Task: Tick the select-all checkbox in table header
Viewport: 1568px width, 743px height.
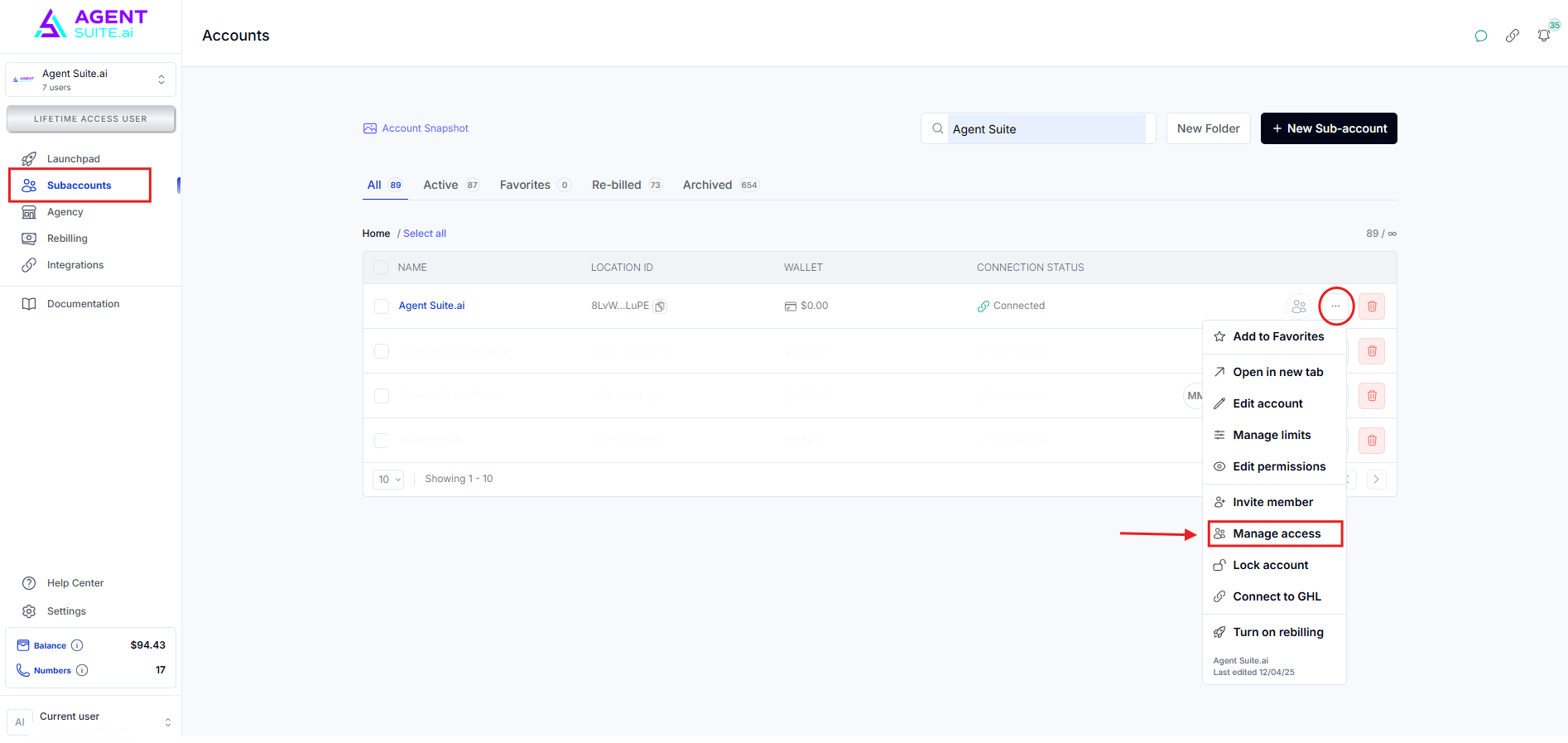Action: 381,268
